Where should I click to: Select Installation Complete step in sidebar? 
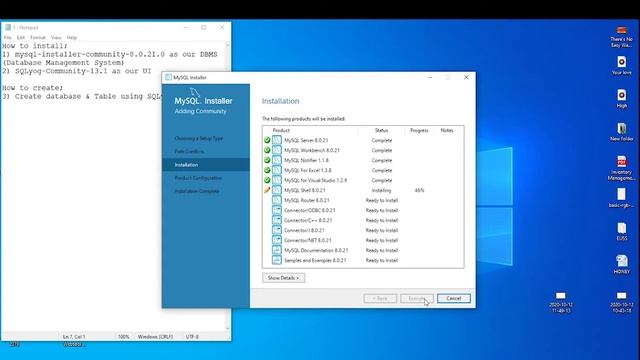point(197,191)
